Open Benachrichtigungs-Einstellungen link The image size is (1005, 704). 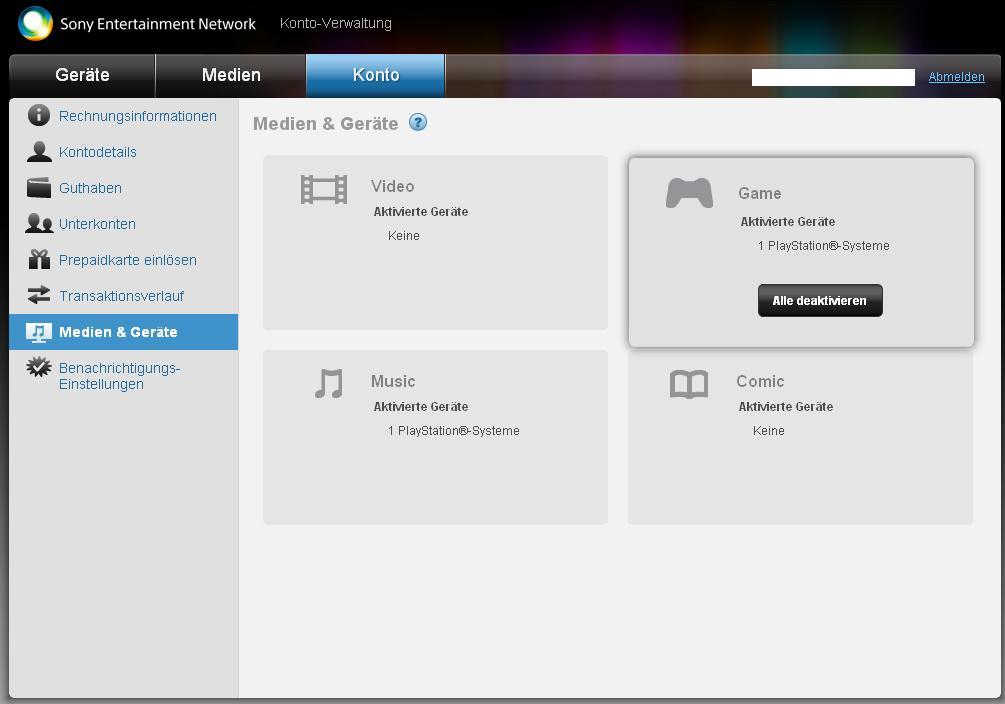[x=119, y=376]
